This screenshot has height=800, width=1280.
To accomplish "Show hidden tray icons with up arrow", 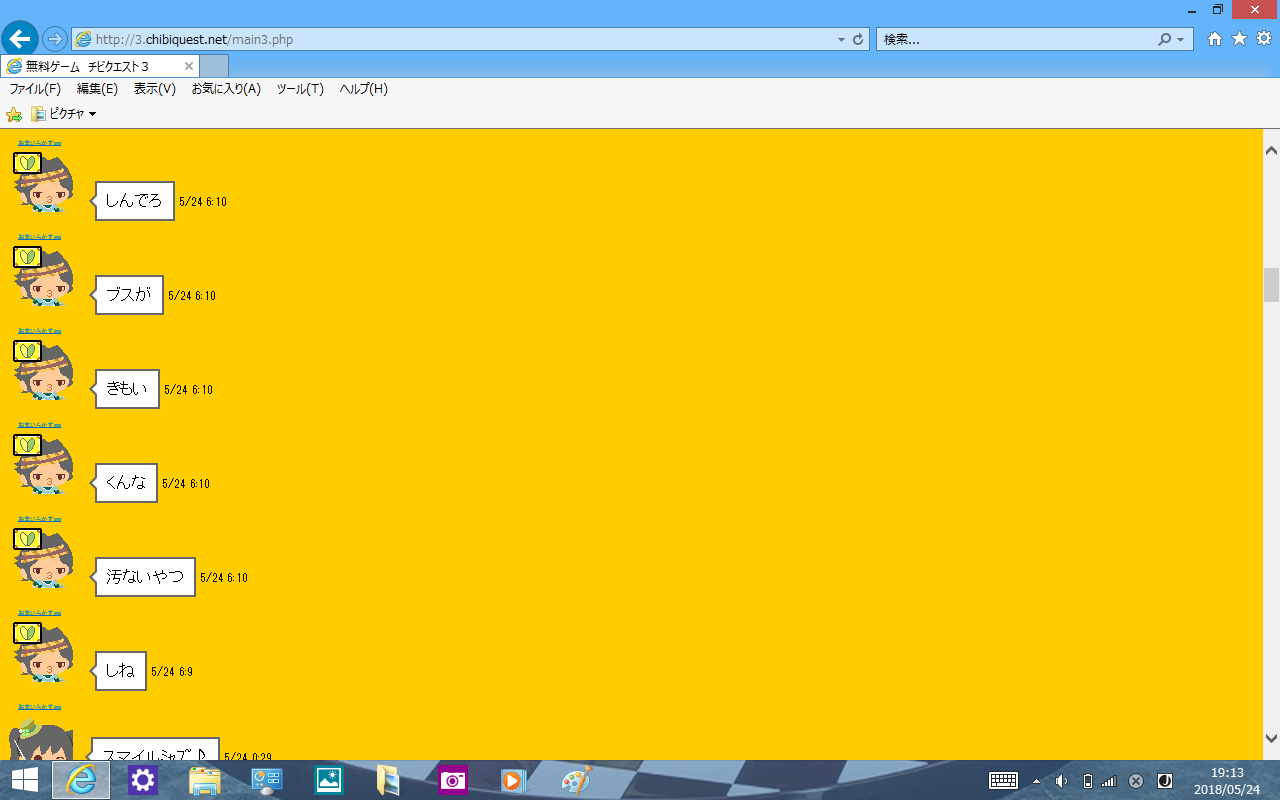I will point(1036,781).
